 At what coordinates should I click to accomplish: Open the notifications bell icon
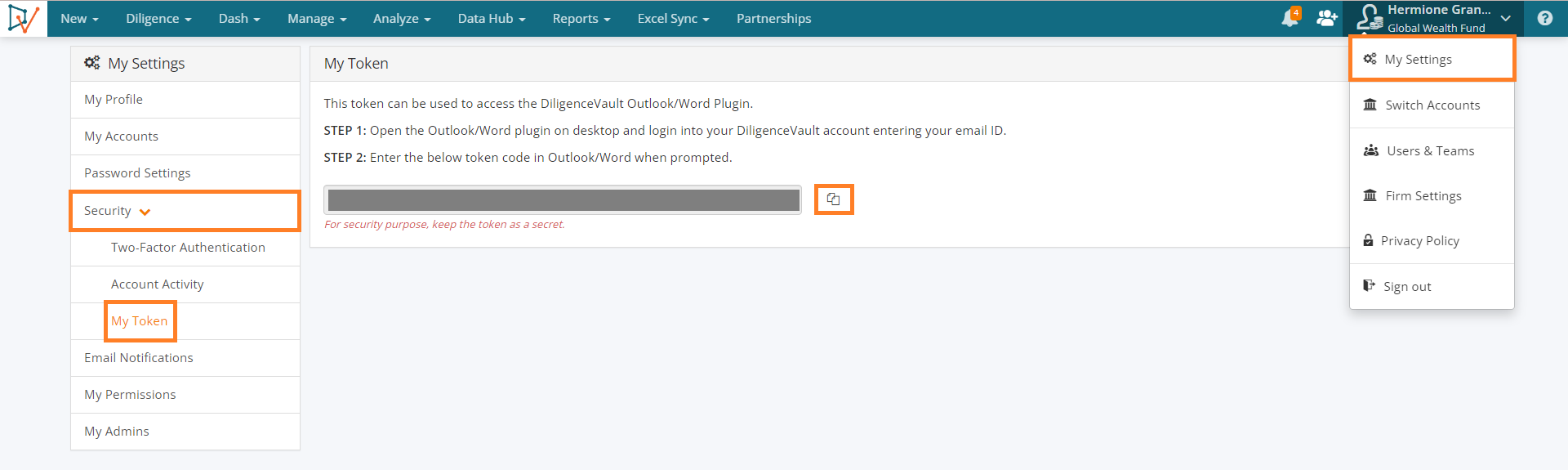click(1290, 17)
